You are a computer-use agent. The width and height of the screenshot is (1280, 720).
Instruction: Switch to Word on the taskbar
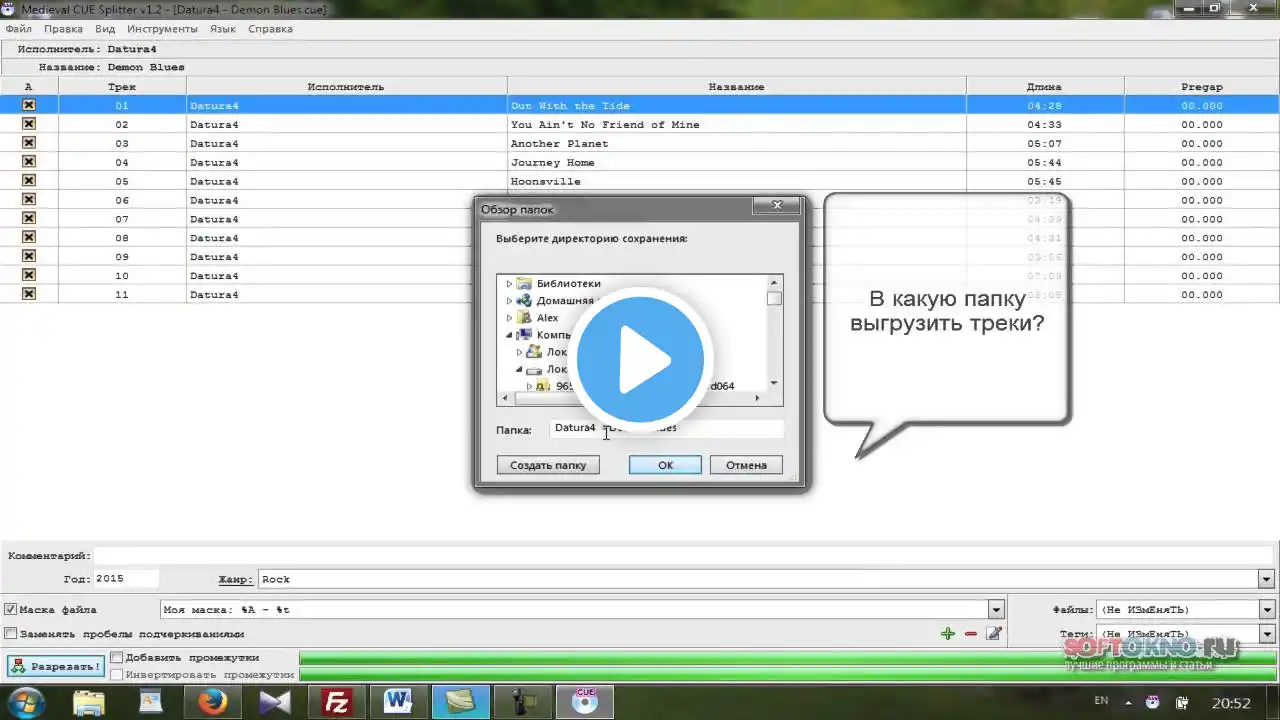[x=398, y=702]
